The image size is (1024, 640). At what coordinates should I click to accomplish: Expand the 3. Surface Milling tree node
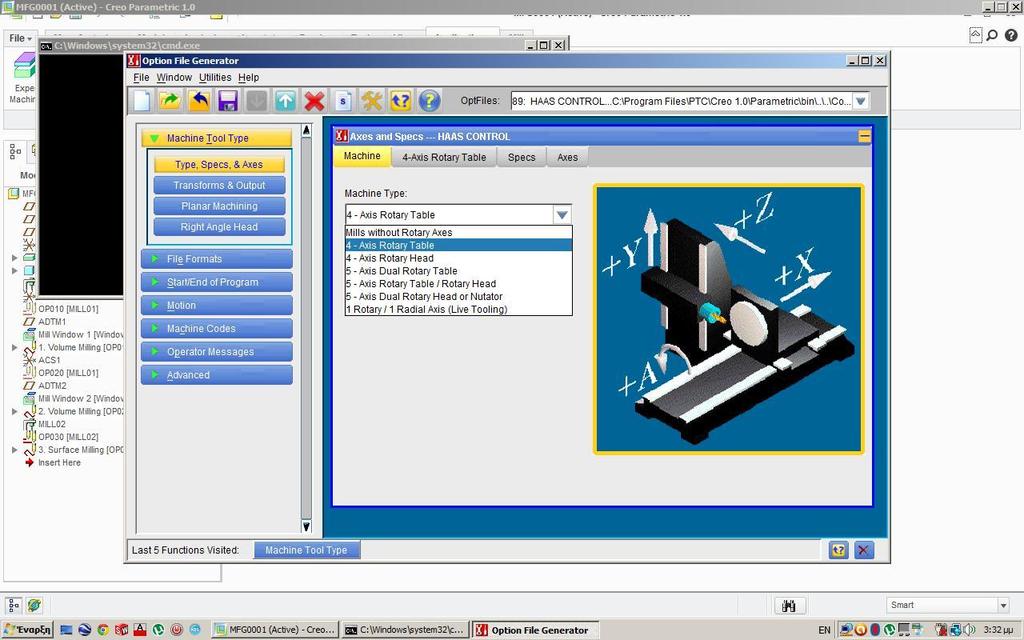point(14,450)
